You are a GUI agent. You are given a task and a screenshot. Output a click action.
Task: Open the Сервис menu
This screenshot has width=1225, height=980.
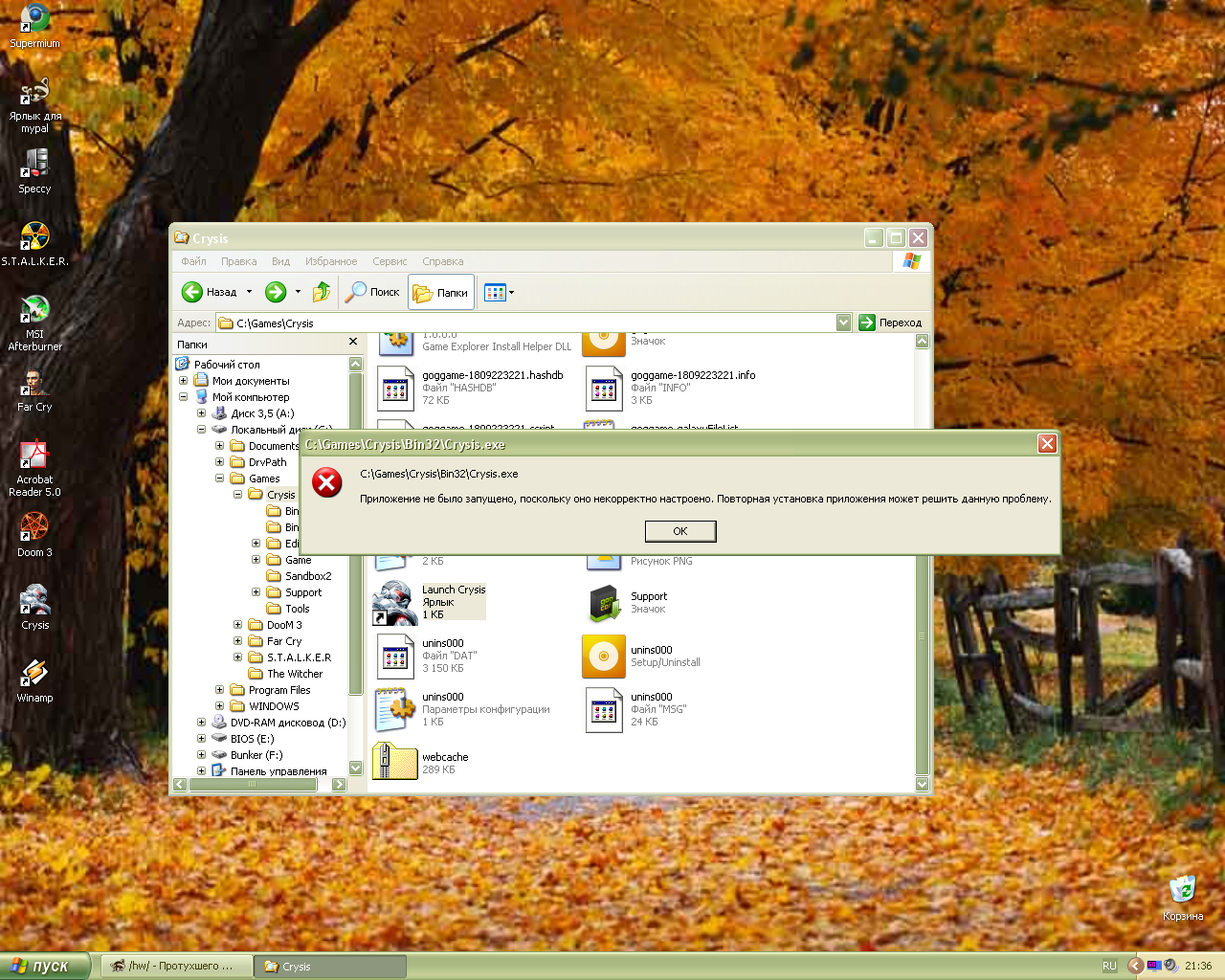coord(390,261)
